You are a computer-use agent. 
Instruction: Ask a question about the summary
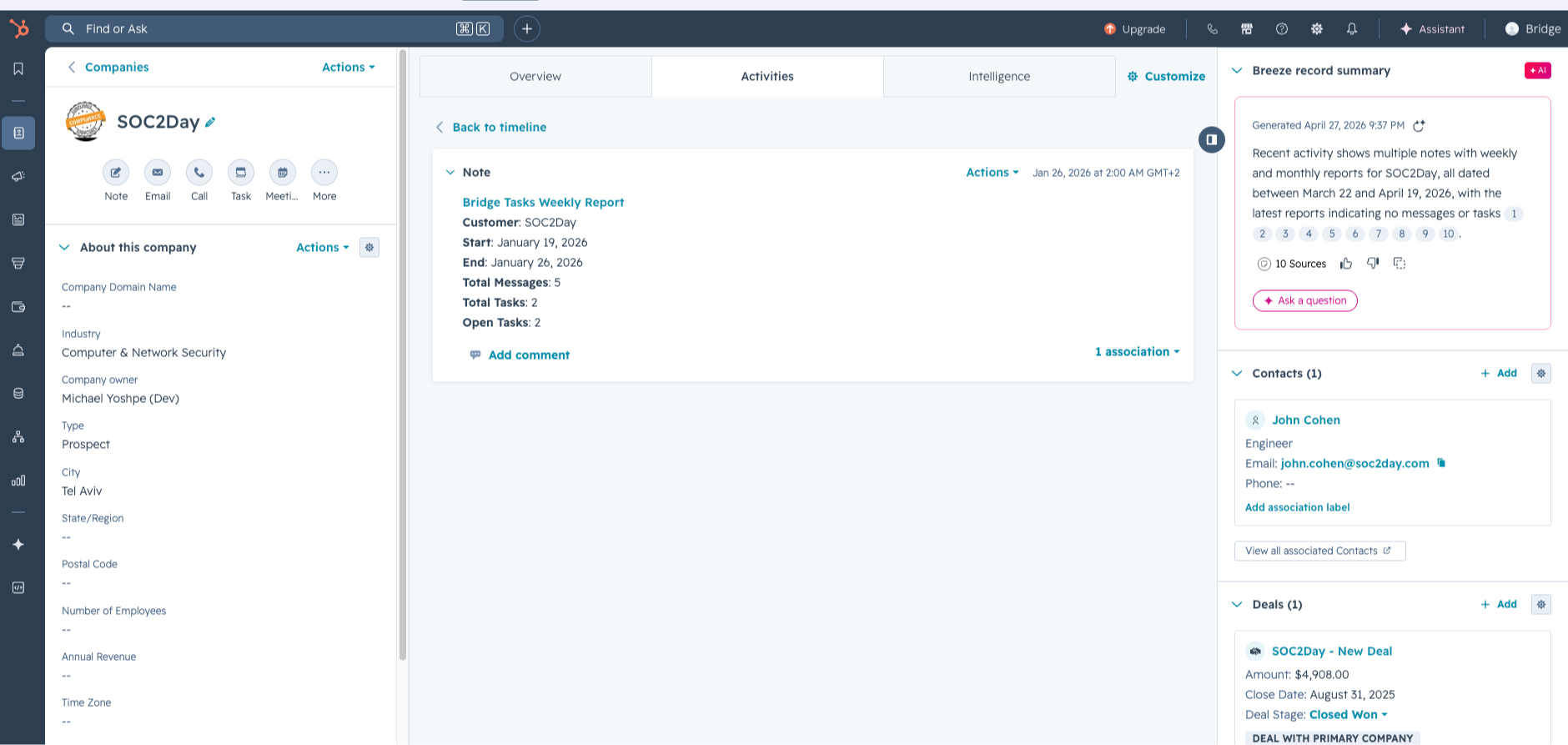(1305, 300)
